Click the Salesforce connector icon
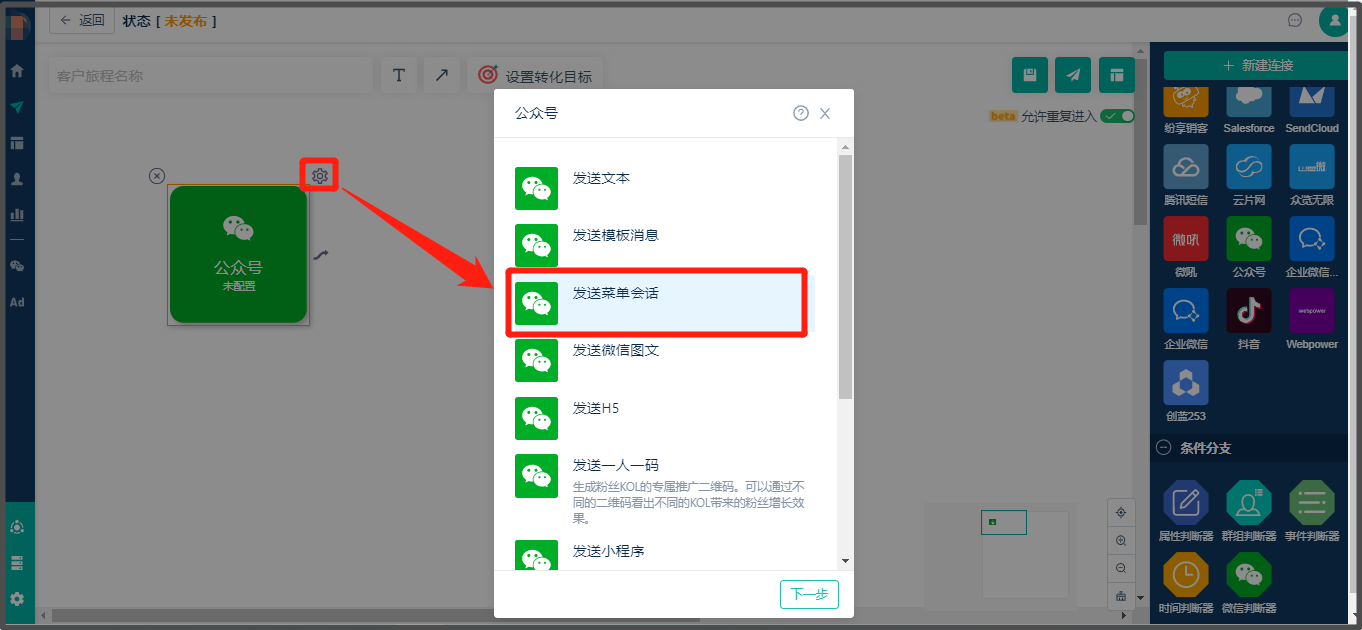Screen dimensions: 1362x630 click(1248, 100)
